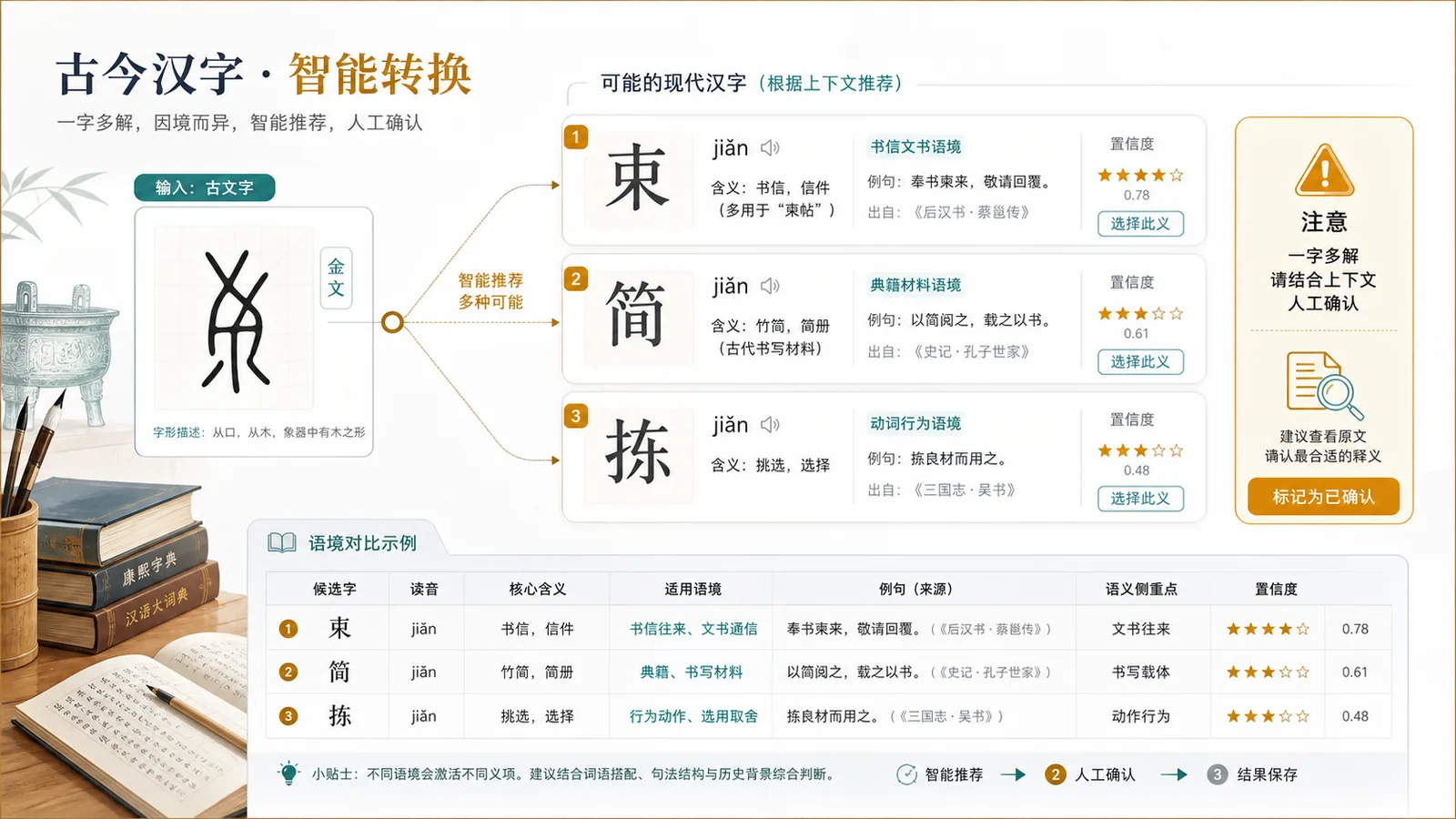Click the 典籍、书写材料 link in table
This screenshot has width=1456, height=819.
pos(692,672)
